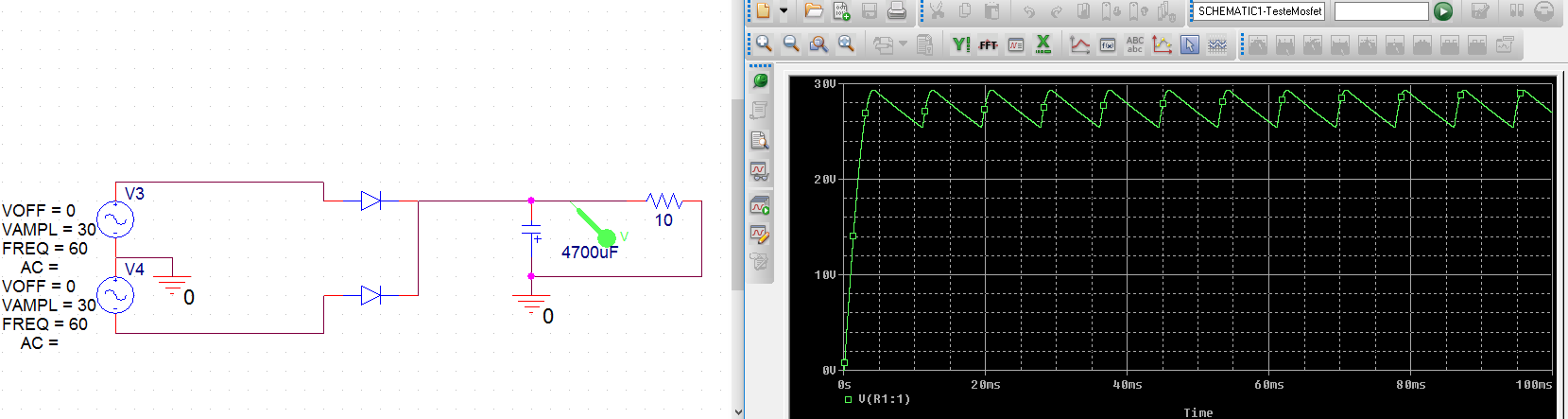Print the plot with the printer icon

point(897,11)
